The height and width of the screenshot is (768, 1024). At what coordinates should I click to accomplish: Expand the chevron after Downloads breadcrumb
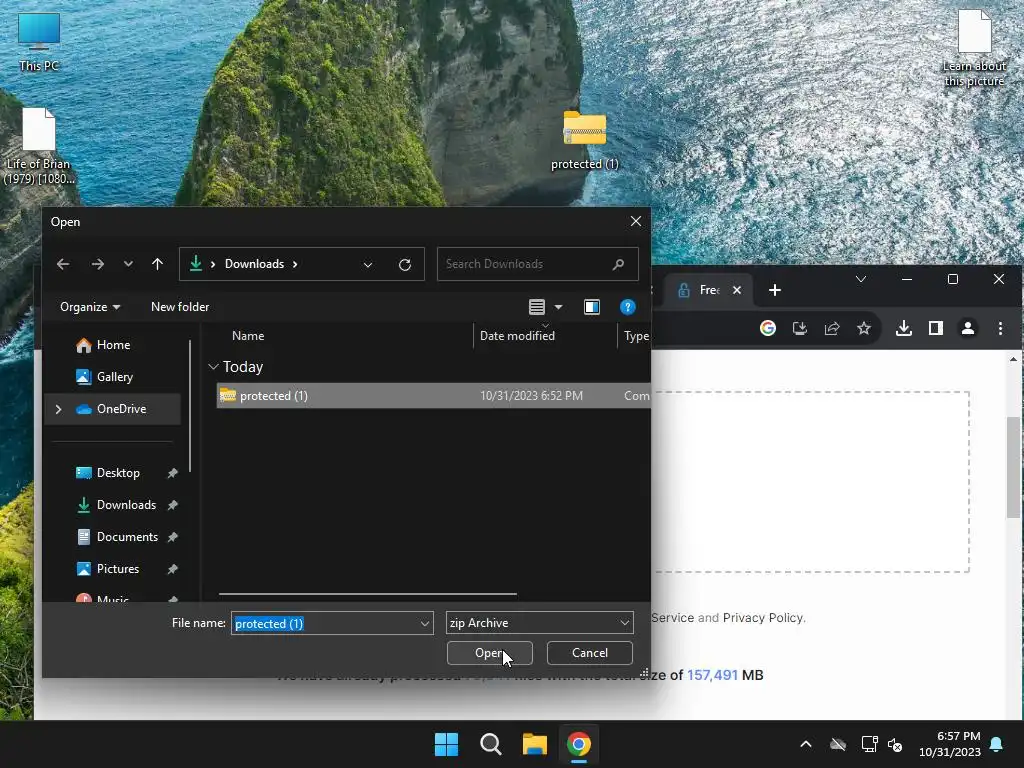click(x=295, y=264)
